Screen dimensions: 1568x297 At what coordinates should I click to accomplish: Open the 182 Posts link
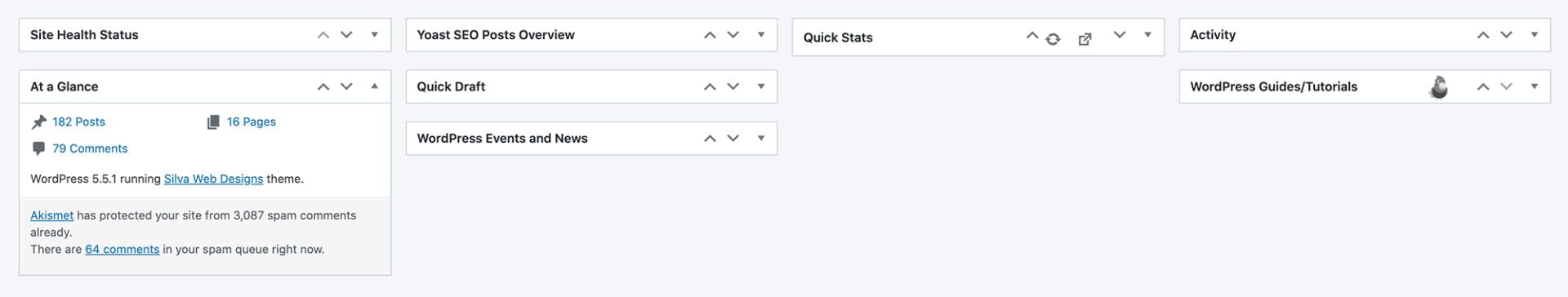click(78, 122)
